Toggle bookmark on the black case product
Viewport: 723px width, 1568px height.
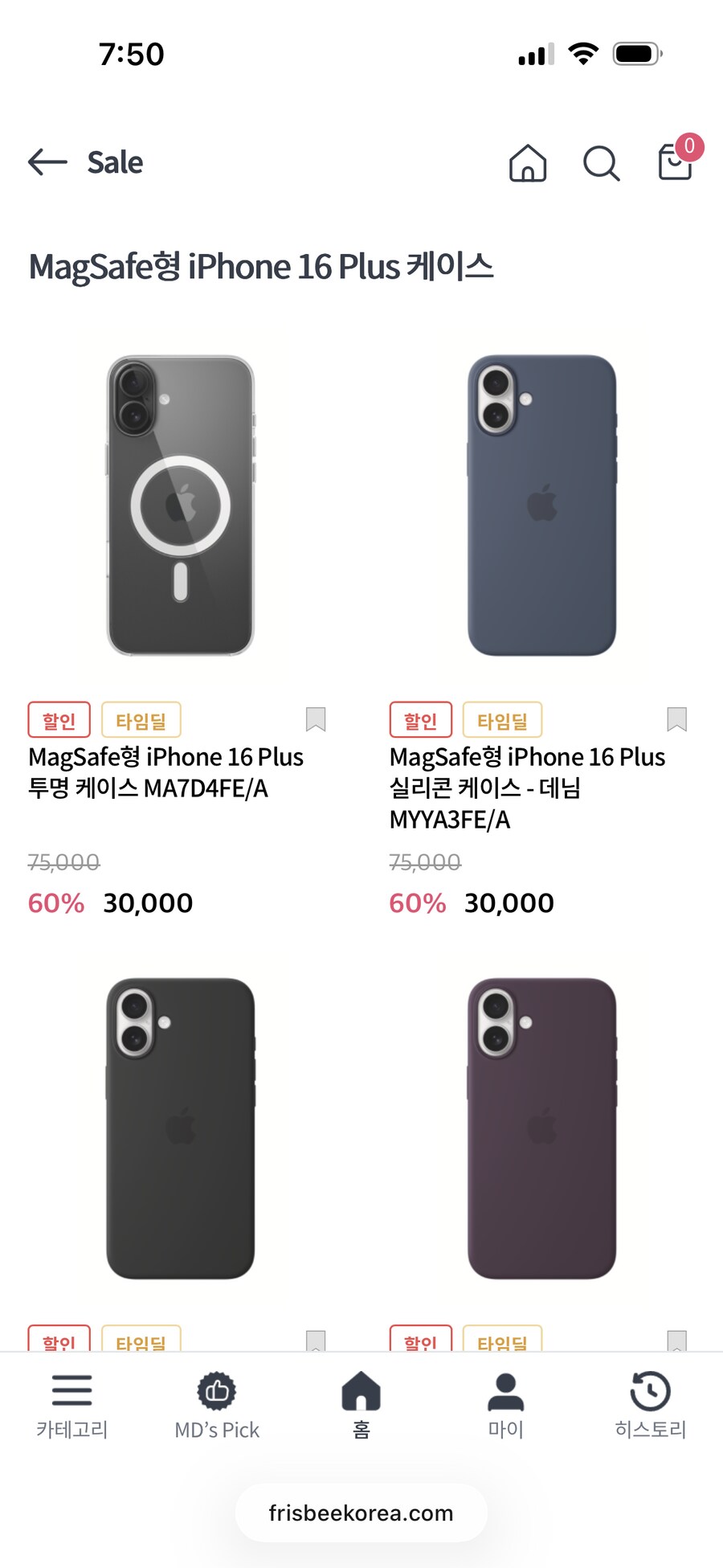click(316, 1340)
